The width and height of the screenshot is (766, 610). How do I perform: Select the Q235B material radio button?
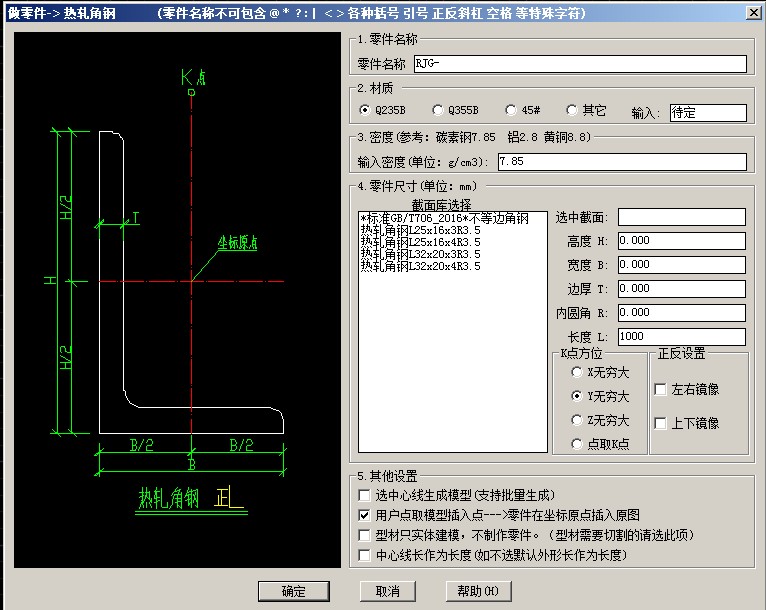[365, 111]
